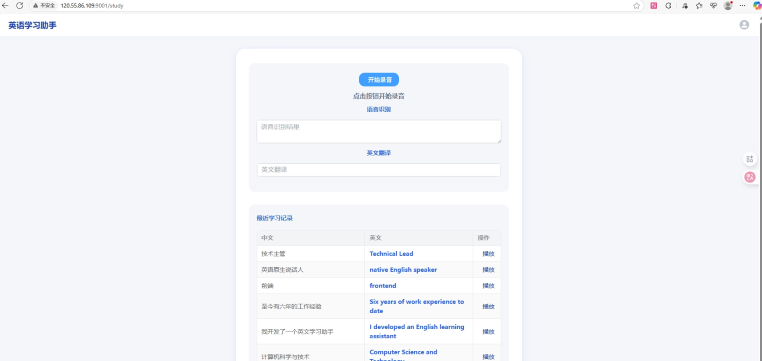Image resolution: width=762 pixels, height=361 pixels.
Task: Open the favorites star-list icon
Action: (x=699, y=6)
